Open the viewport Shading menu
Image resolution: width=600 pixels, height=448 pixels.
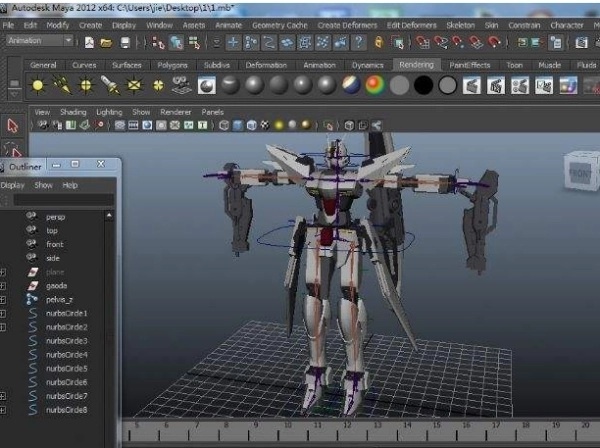pos(73,112)
